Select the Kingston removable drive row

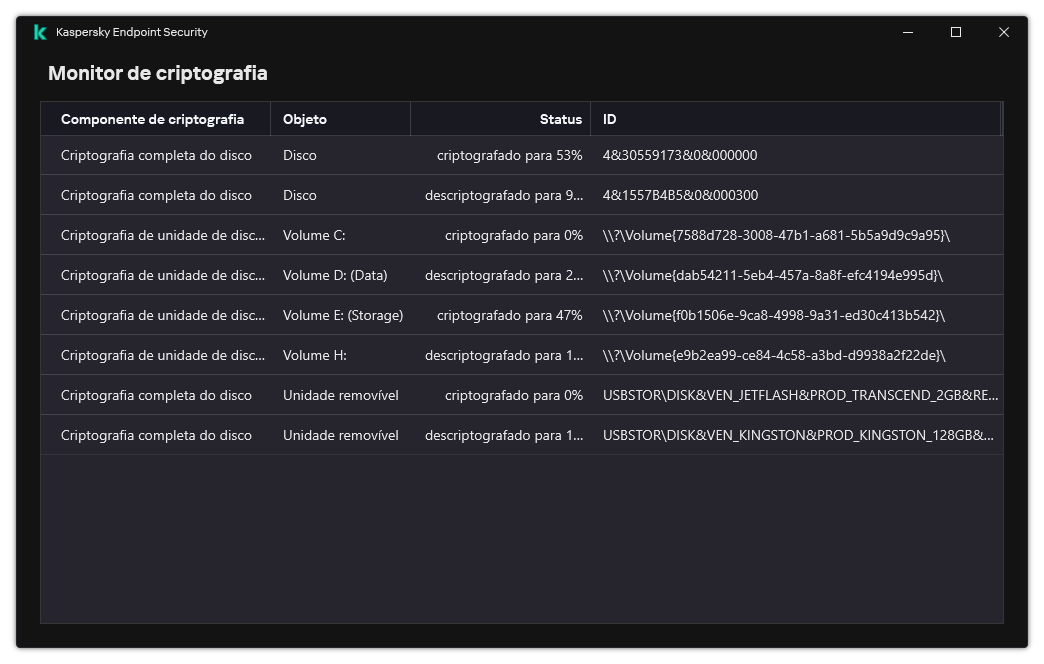(400, 434)
